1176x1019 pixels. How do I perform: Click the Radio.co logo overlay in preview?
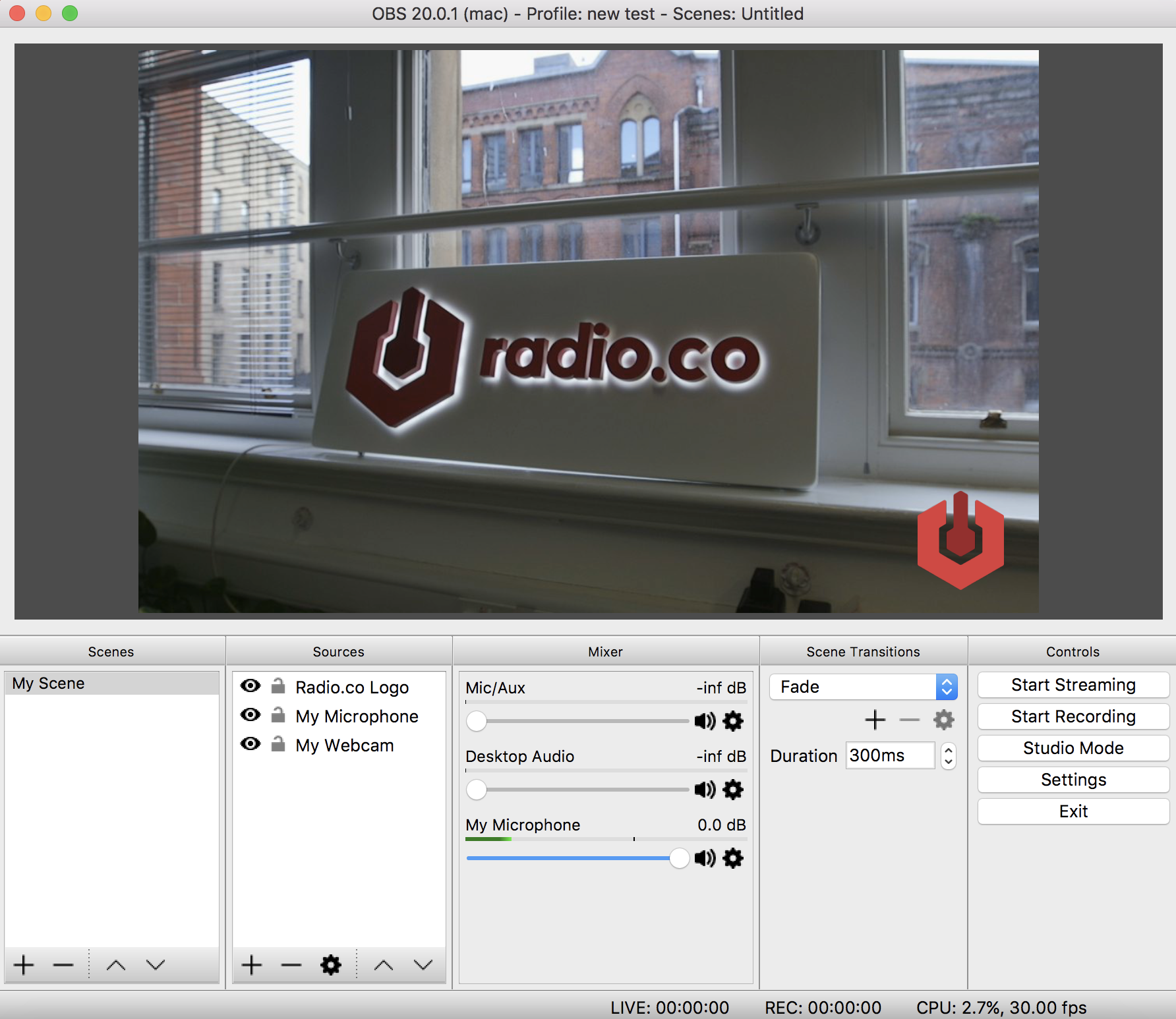point(960,540)
